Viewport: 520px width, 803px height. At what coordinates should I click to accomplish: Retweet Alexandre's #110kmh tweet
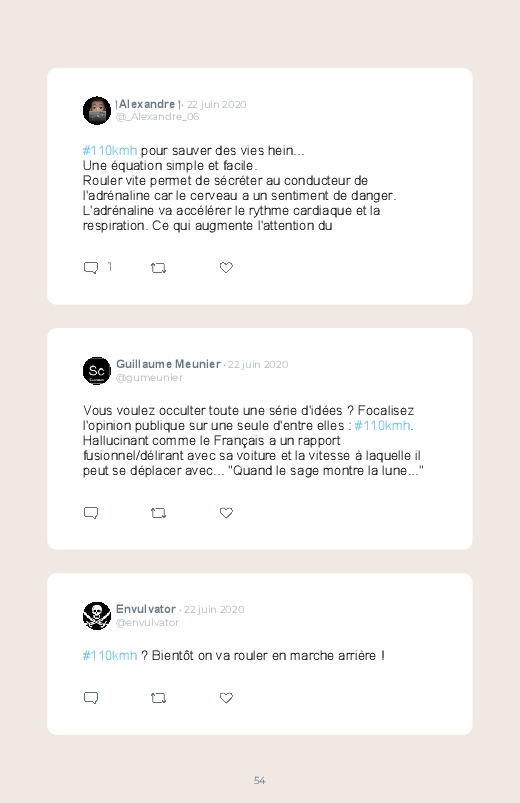(x=158, y=268)
